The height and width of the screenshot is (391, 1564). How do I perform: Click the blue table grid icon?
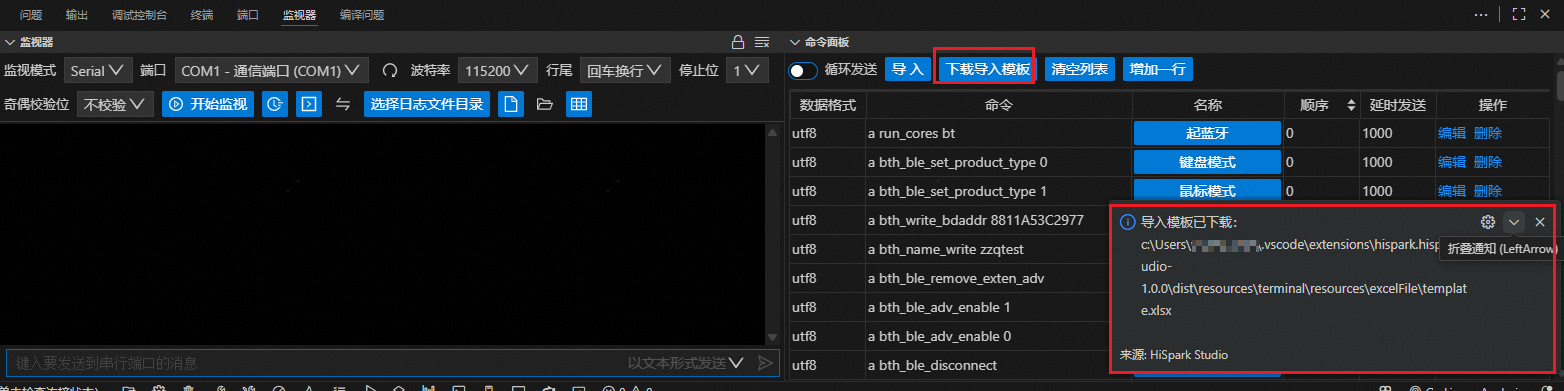click(x=578, y=104)
